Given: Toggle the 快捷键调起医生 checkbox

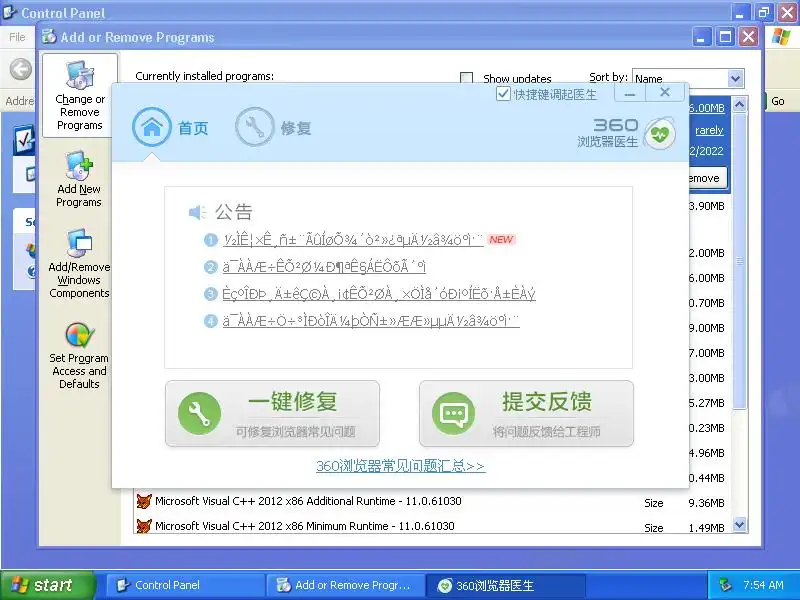Looking at the screenshot, I should tap(503, 94).
